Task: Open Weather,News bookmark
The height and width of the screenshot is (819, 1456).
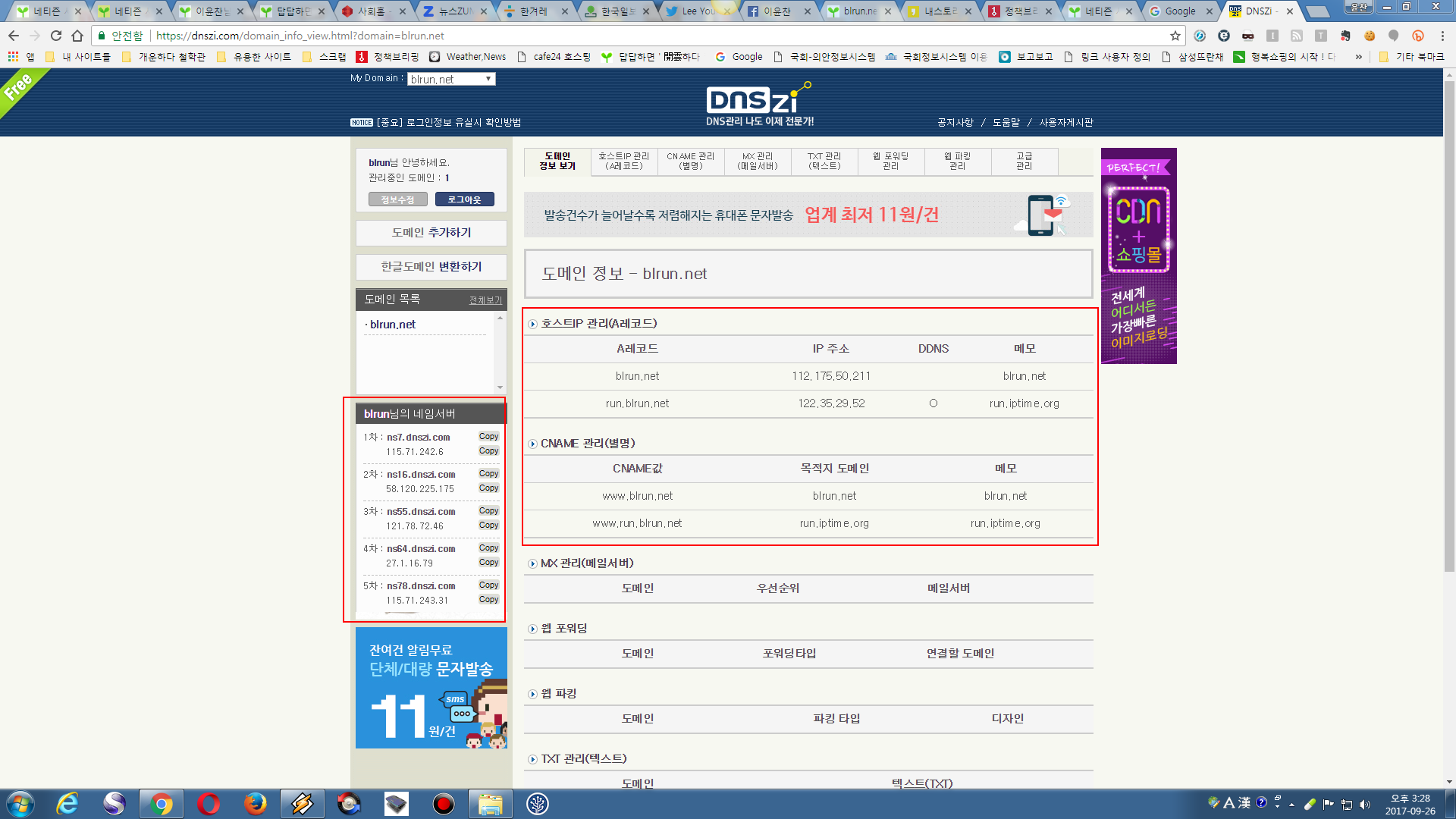Action: [468, 57]
